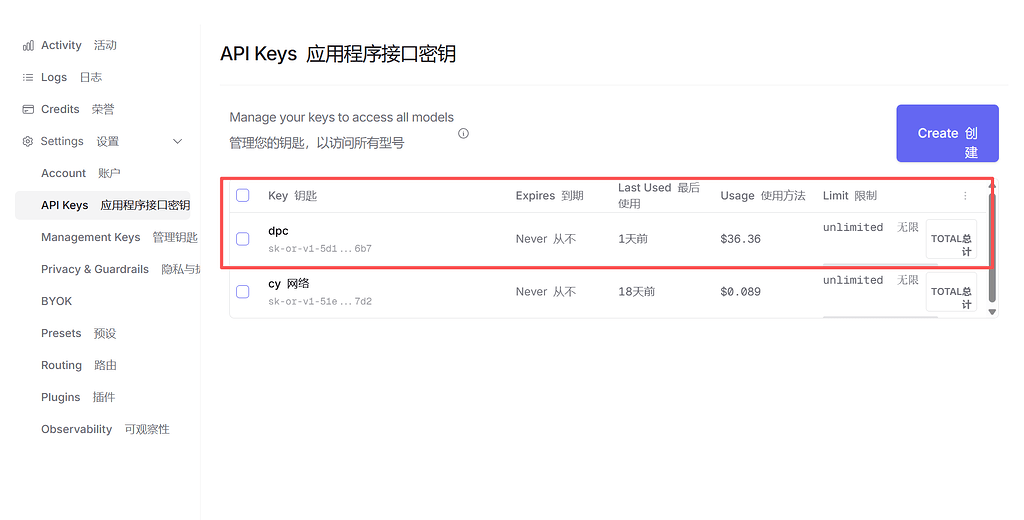The height and width of the screenshot is (520, 1024).
Task: Click the Create key button
Action: point(947,133)
